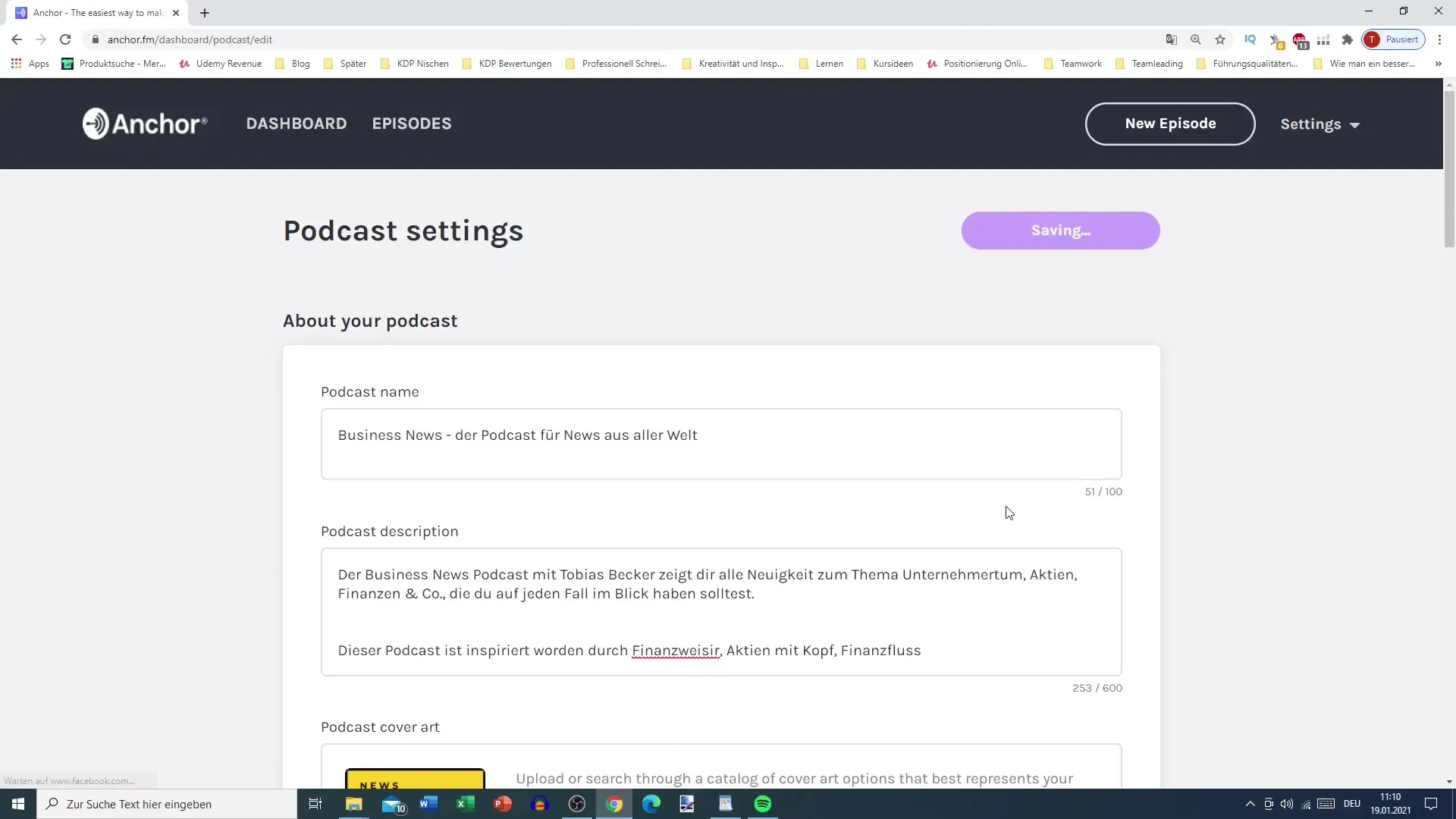Open the Positionierung Onli... bookmark
Screen dimensions: 1456x819
tap(977, 64)
